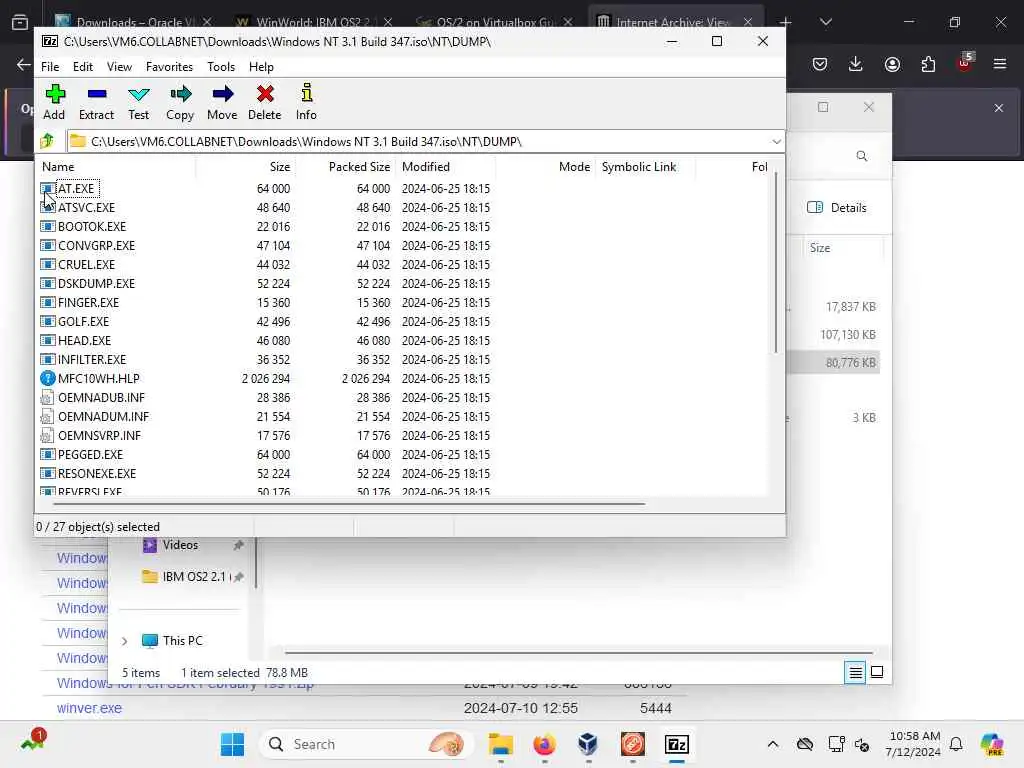
Task: Click the OEMNADUB.INF file icon
Action: (47, 397)
